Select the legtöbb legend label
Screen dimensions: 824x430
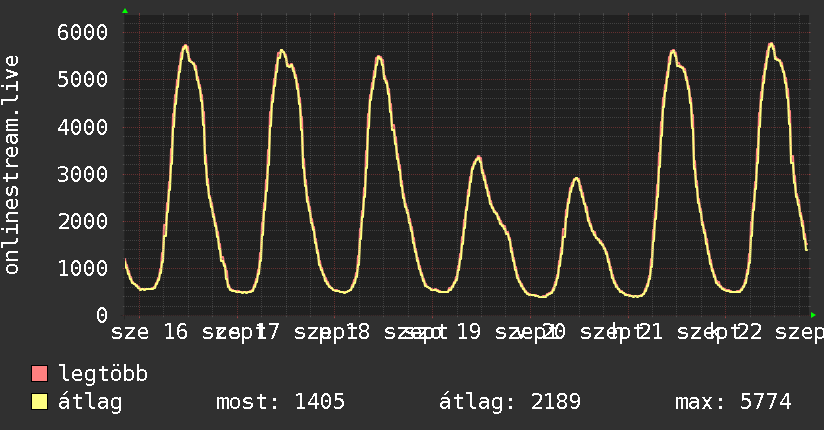coord(103,373)
